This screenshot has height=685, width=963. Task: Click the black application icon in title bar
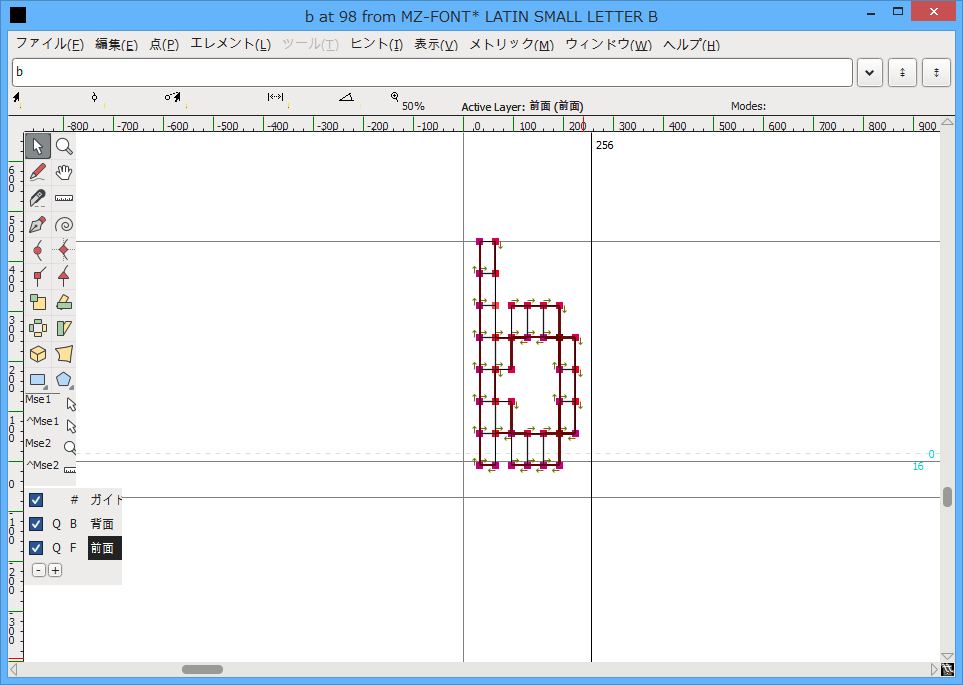(x=18, y=15)
